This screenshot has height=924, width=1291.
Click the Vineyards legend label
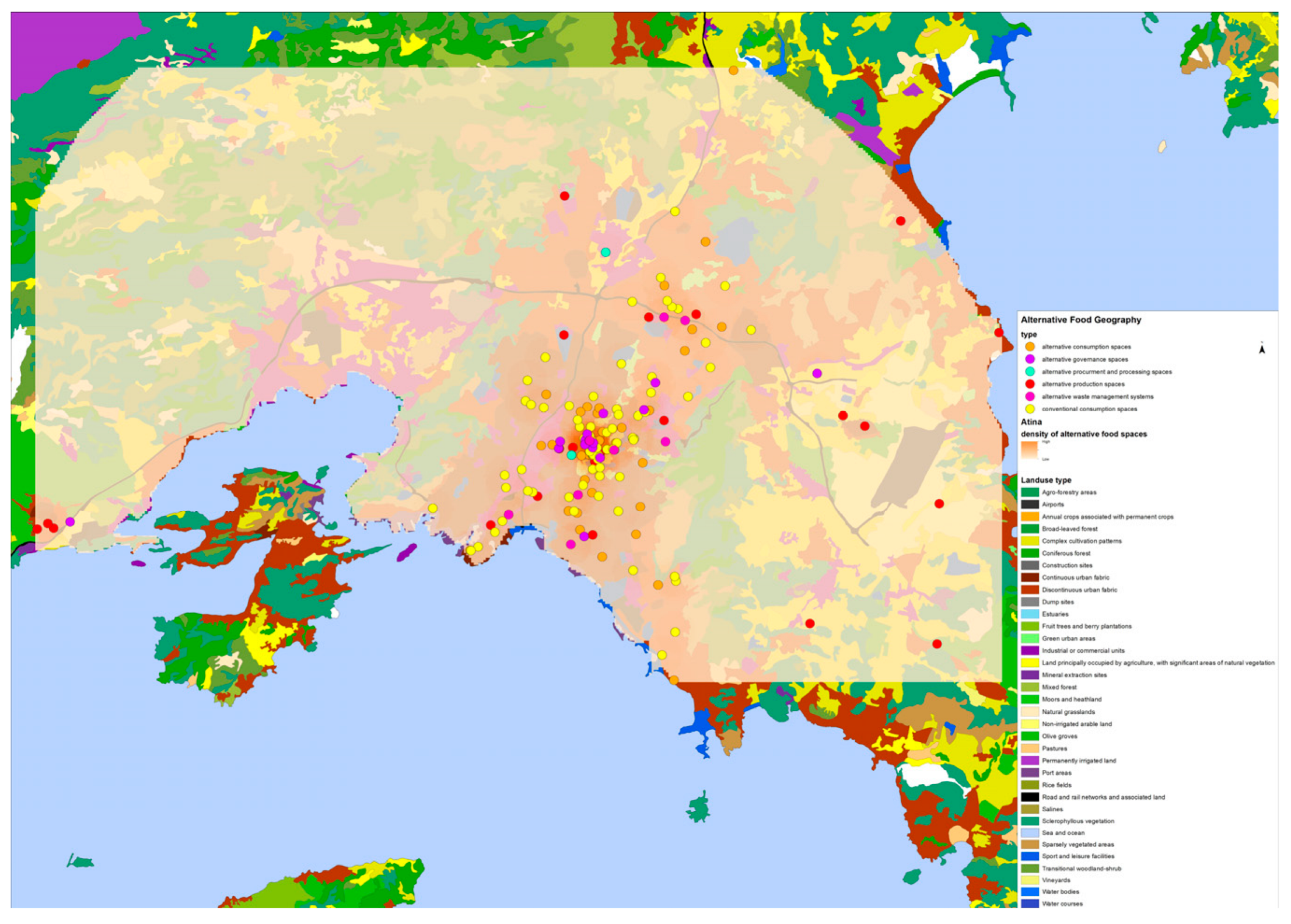coord(1056,880)
